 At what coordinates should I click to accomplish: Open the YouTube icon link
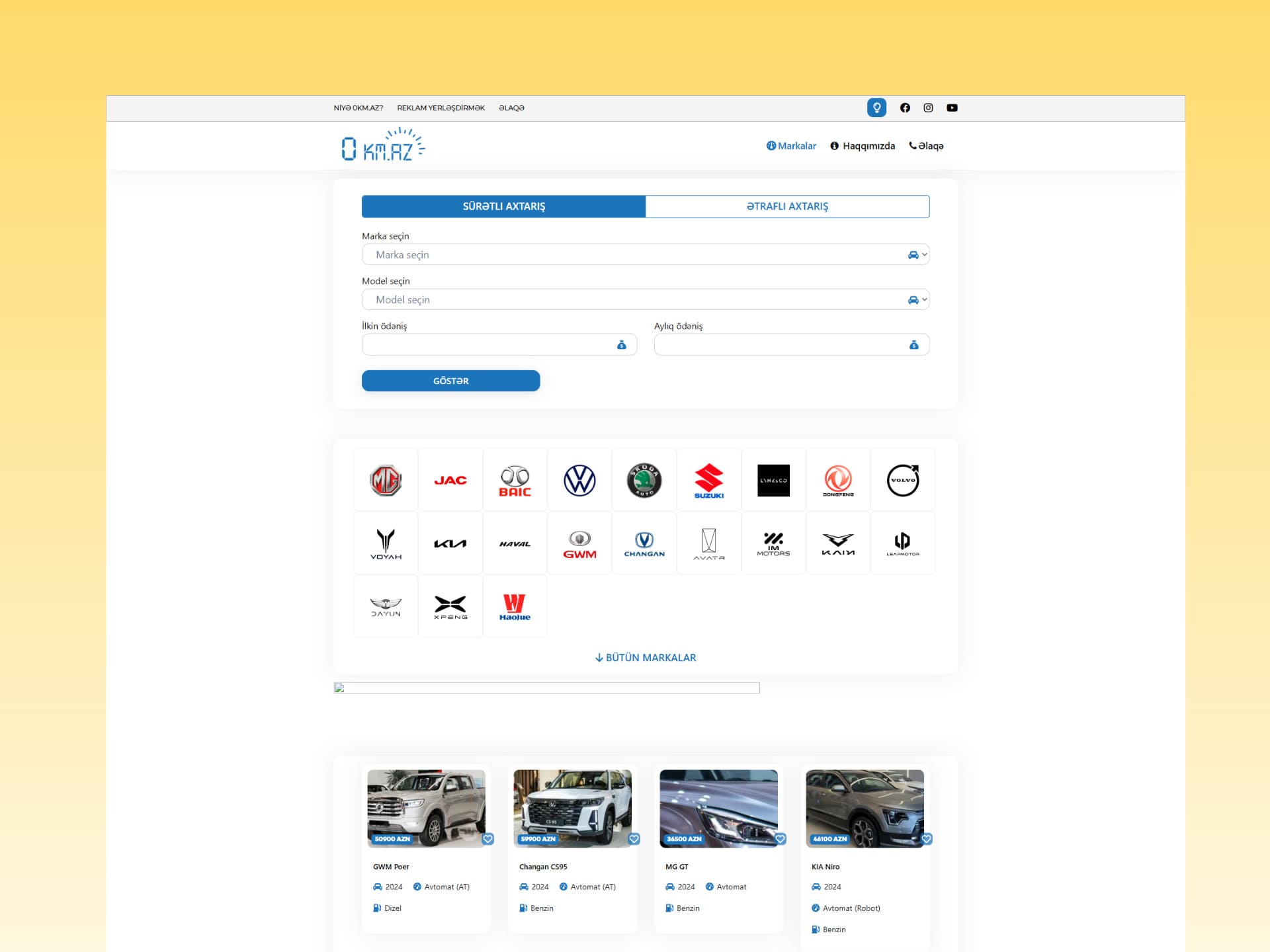pos(952,108)
